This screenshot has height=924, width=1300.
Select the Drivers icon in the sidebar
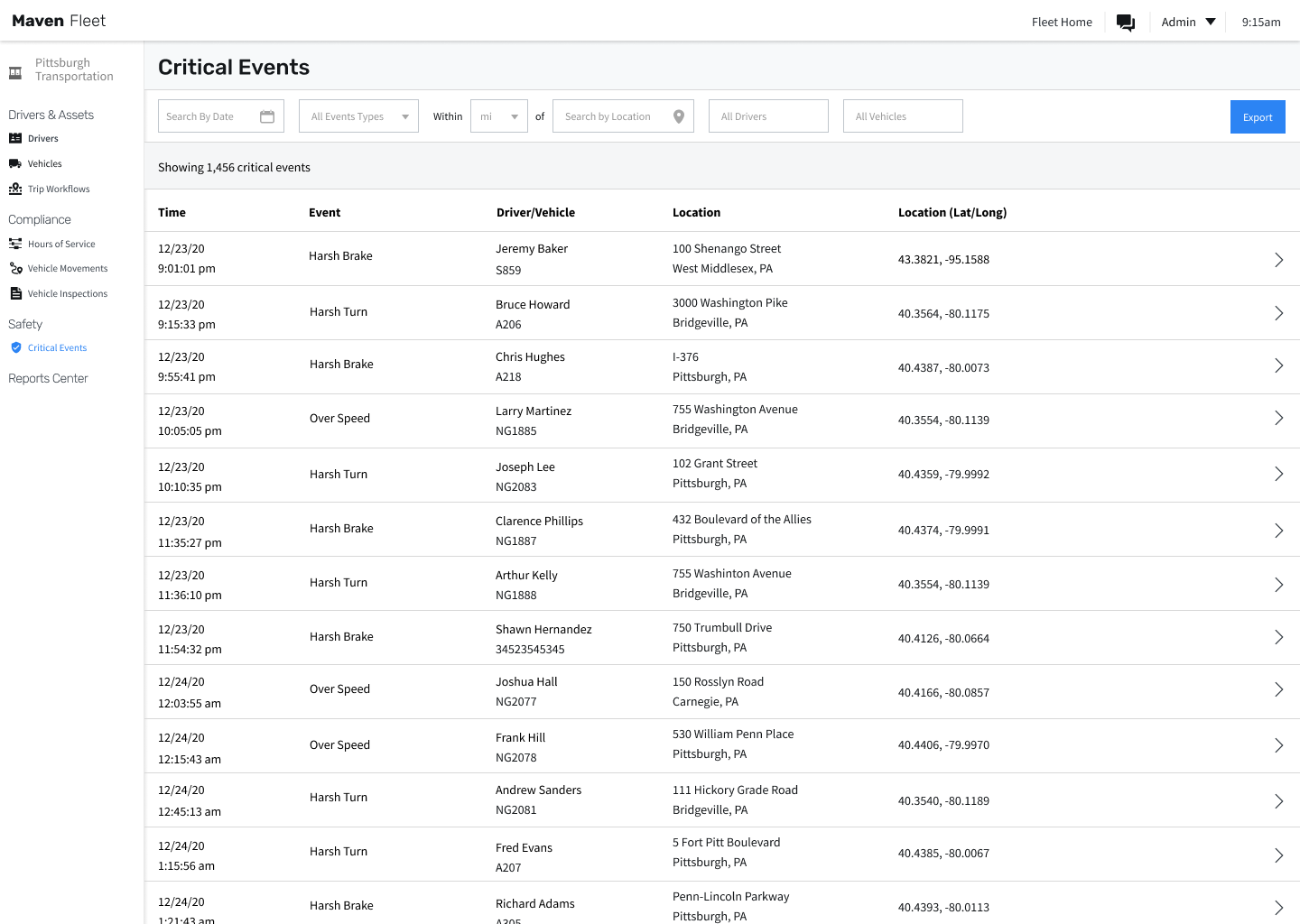pyautogui.click(x=15, y=138)
